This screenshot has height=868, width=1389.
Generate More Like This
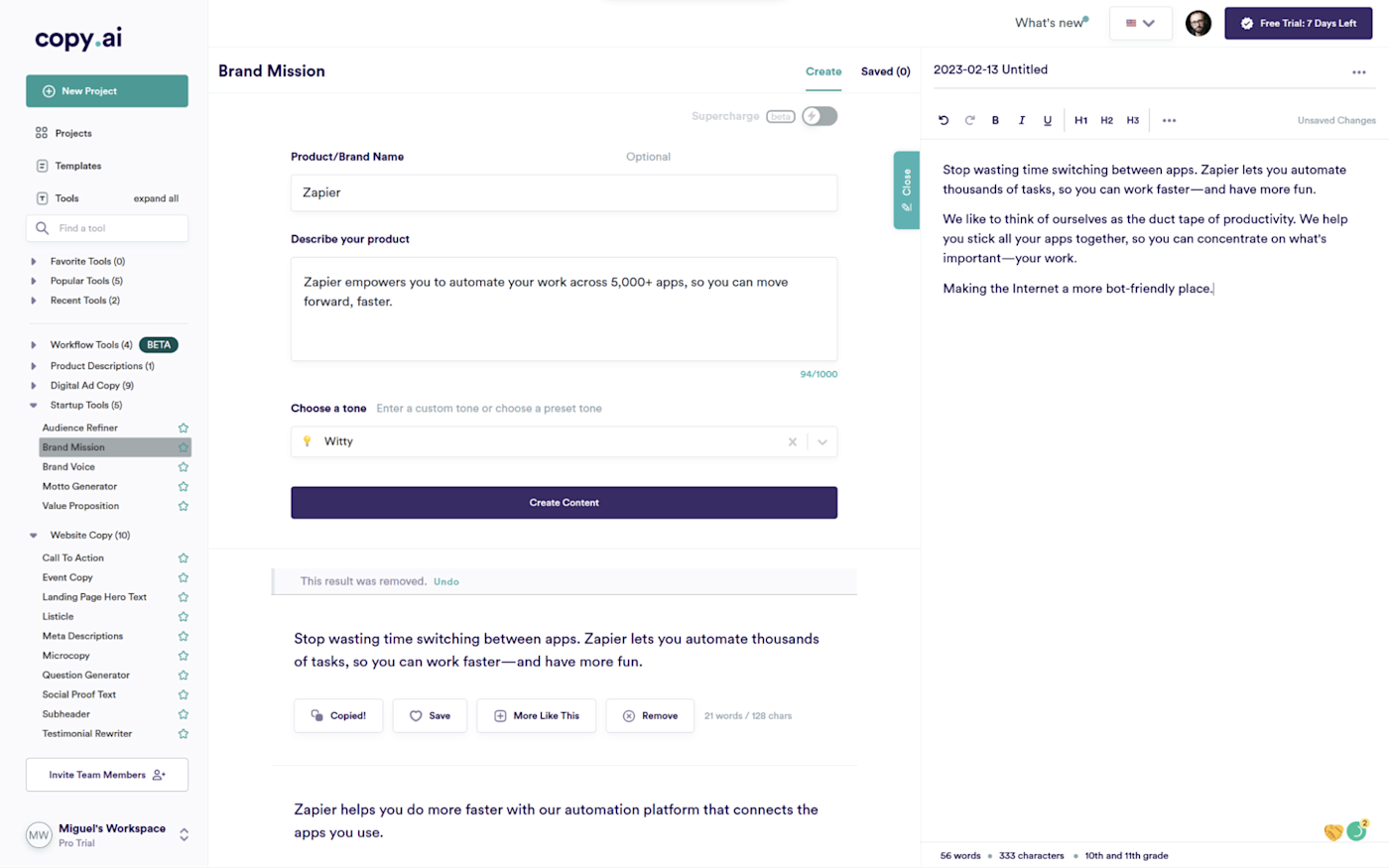pyautogui.click(x=537, y=715)
